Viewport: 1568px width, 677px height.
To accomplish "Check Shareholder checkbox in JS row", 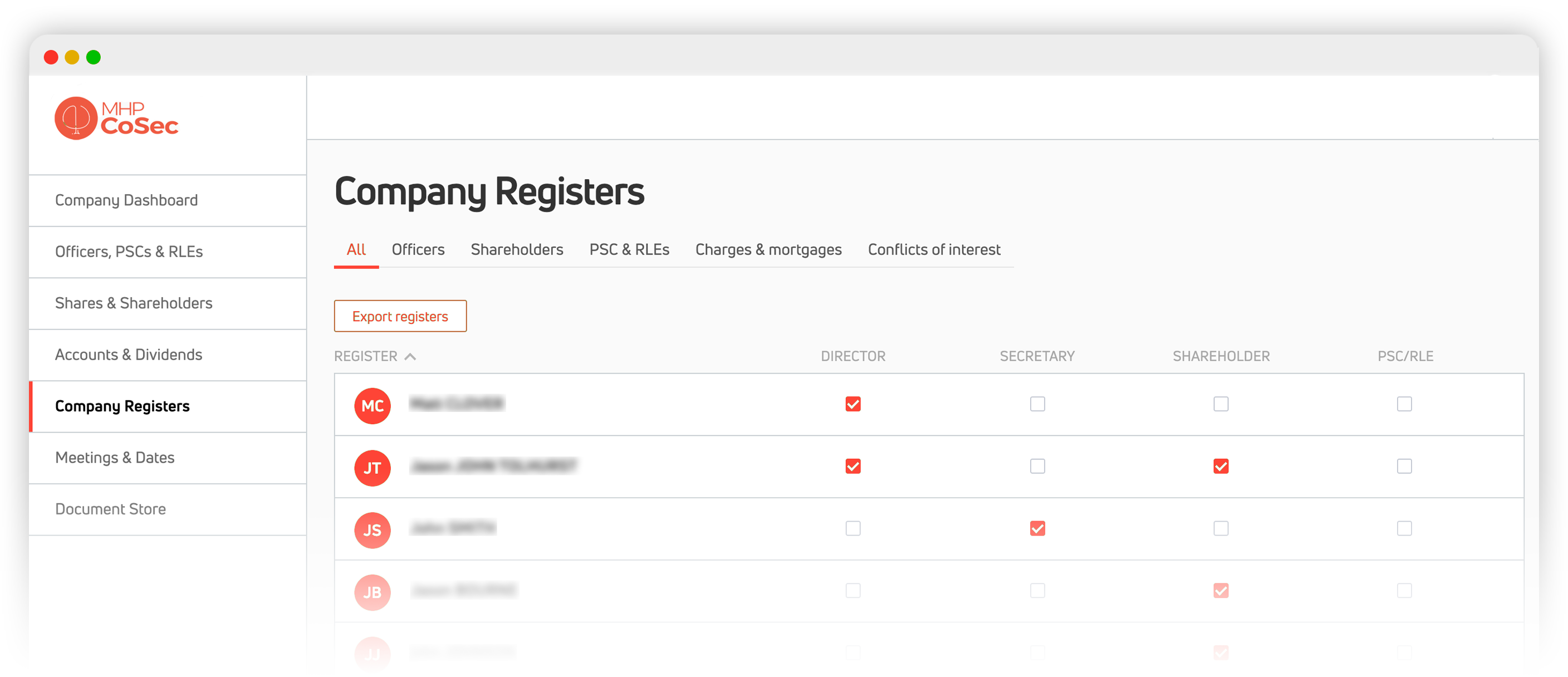I will pyautogui.click(x=1221, y=528).
